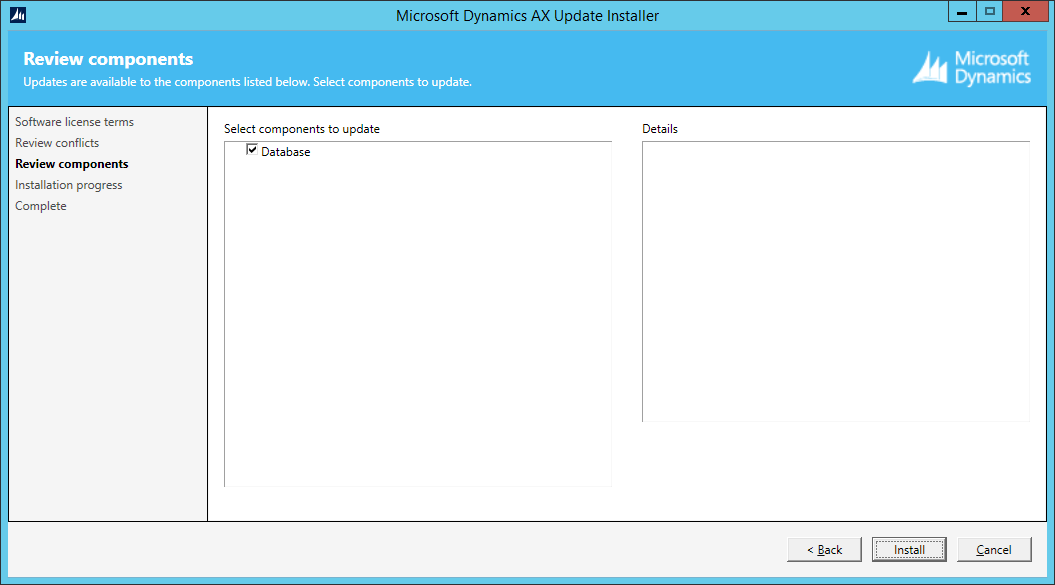The width and height of the screenshot is (1055, 585).
Task: Select the Complete step in sidebar
Action: tap(41, 206)
